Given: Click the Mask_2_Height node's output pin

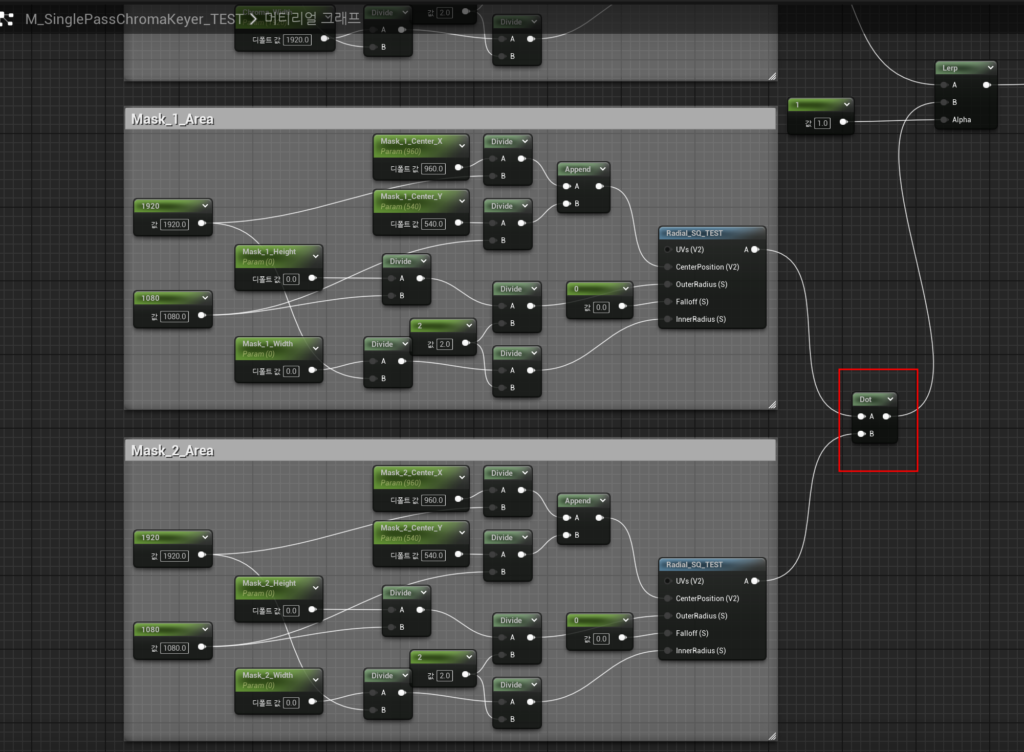Looking at the screenshot, I should (312, 610).
